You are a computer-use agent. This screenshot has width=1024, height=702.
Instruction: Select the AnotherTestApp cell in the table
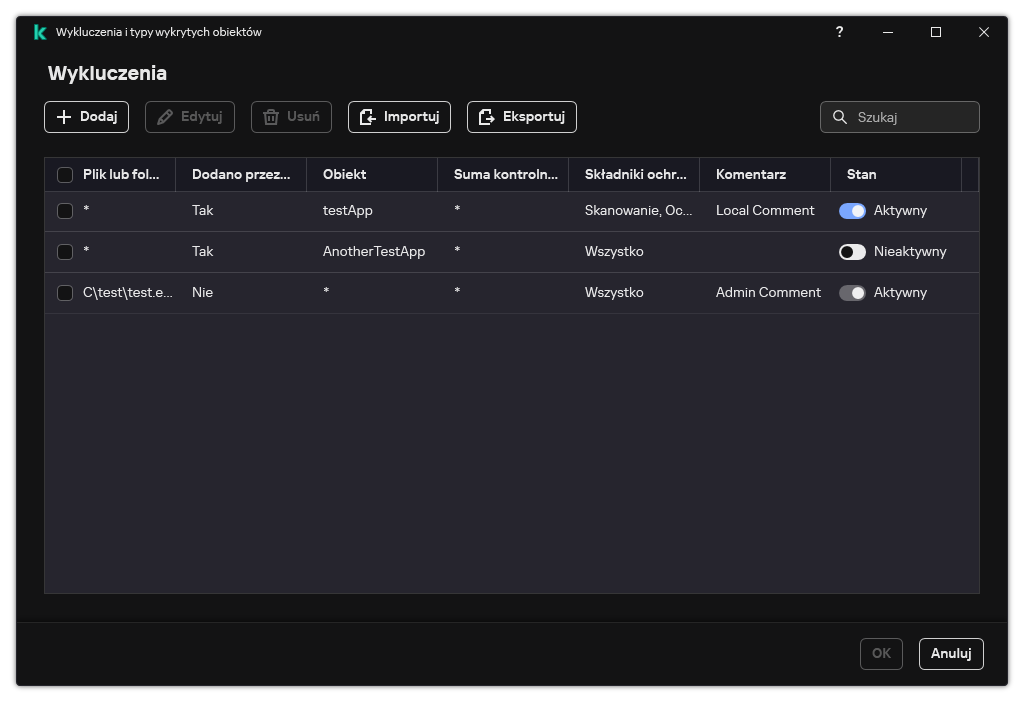[x=373, y=252]
